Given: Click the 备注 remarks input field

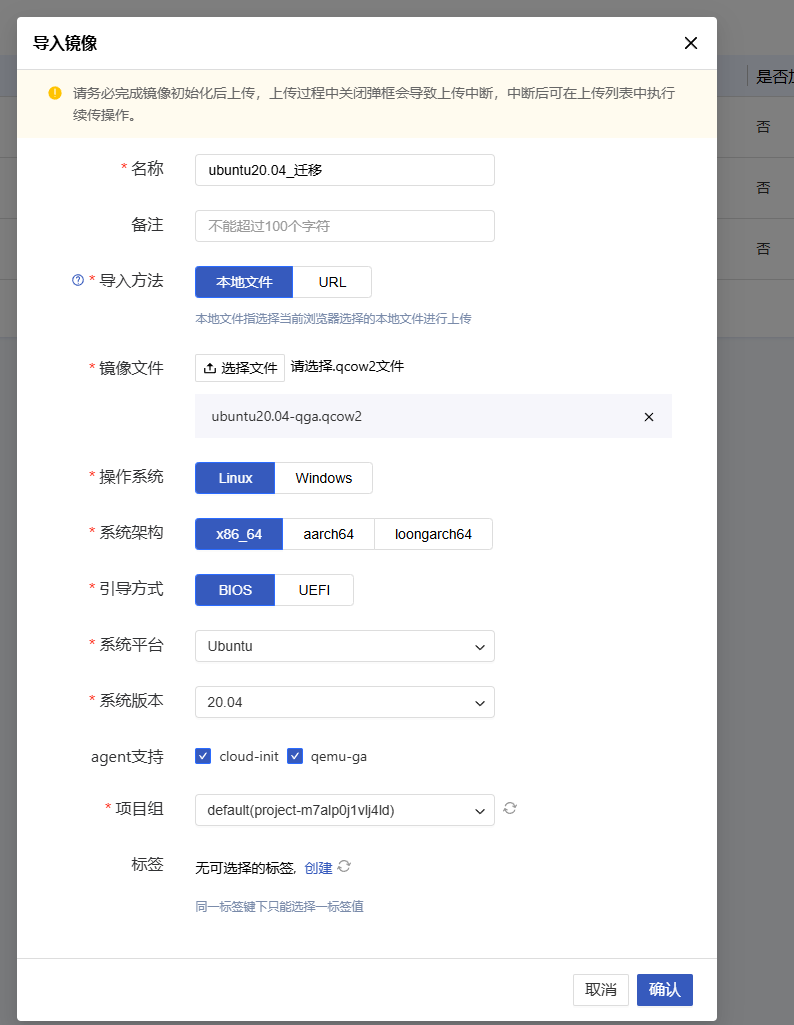Looking at the screenshot, I should click(344, 226).
